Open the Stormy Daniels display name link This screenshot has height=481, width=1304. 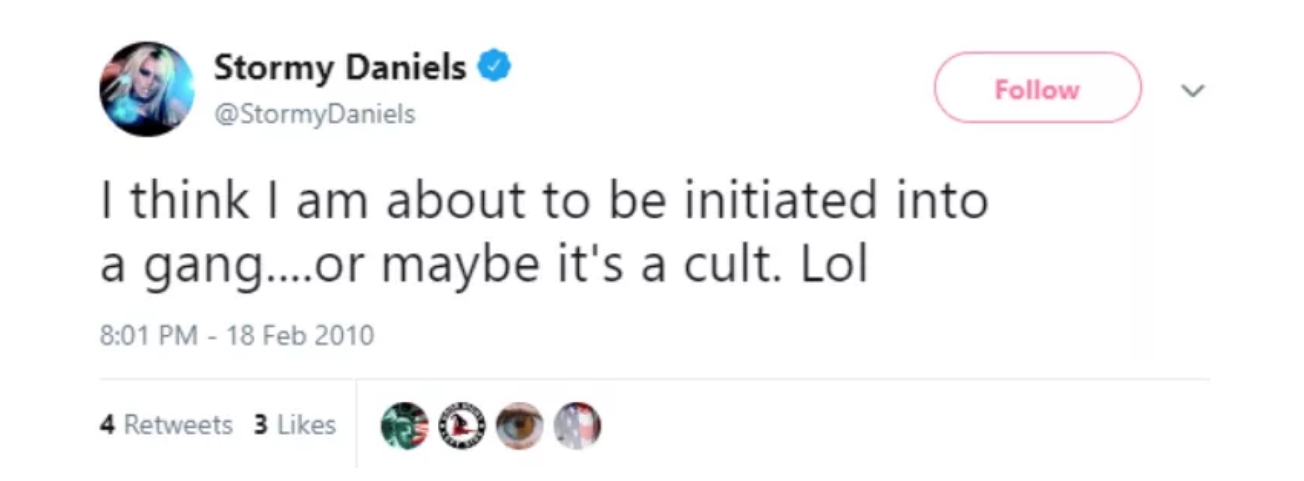click(x=340, y=68)
